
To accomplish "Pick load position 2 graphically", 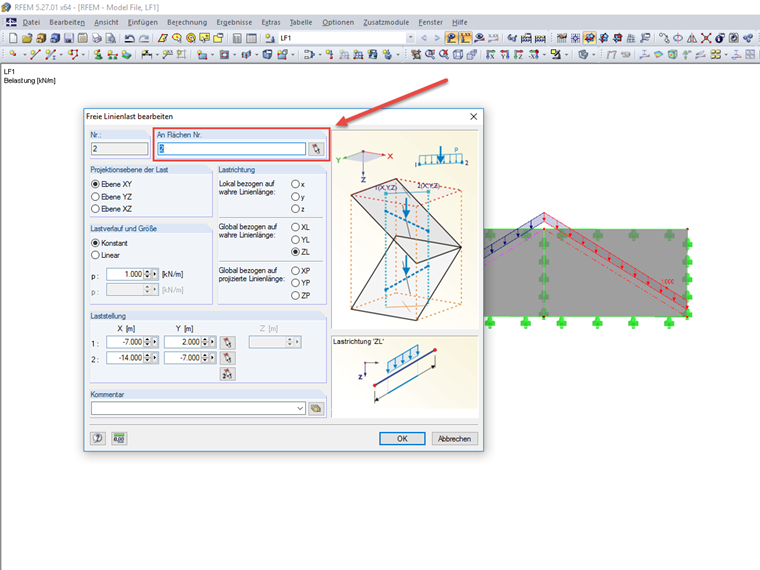I will (x=227, y=358).
